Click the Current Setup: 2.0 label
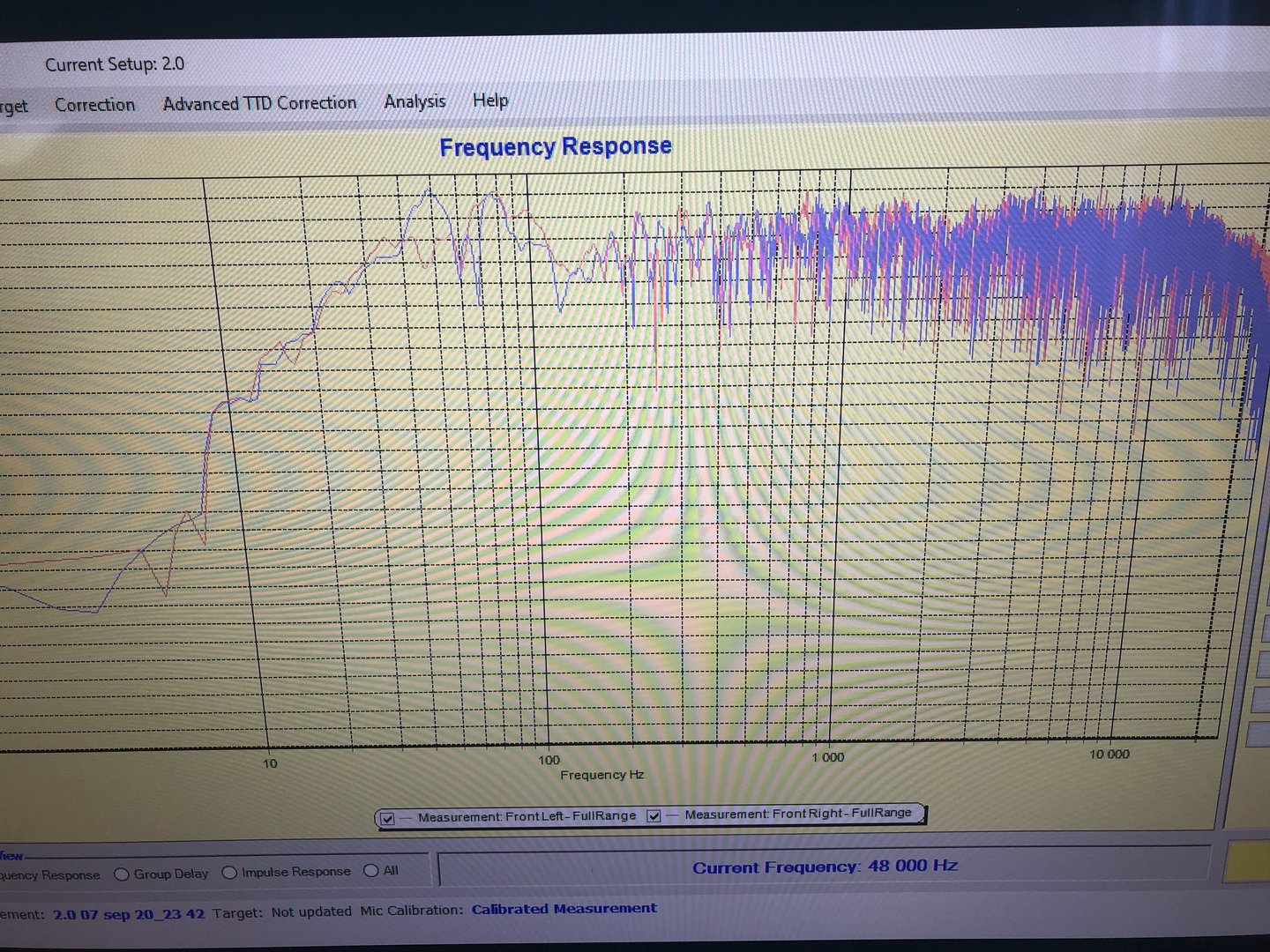This screenshot has height=952, width=1270. click(115, 64)
